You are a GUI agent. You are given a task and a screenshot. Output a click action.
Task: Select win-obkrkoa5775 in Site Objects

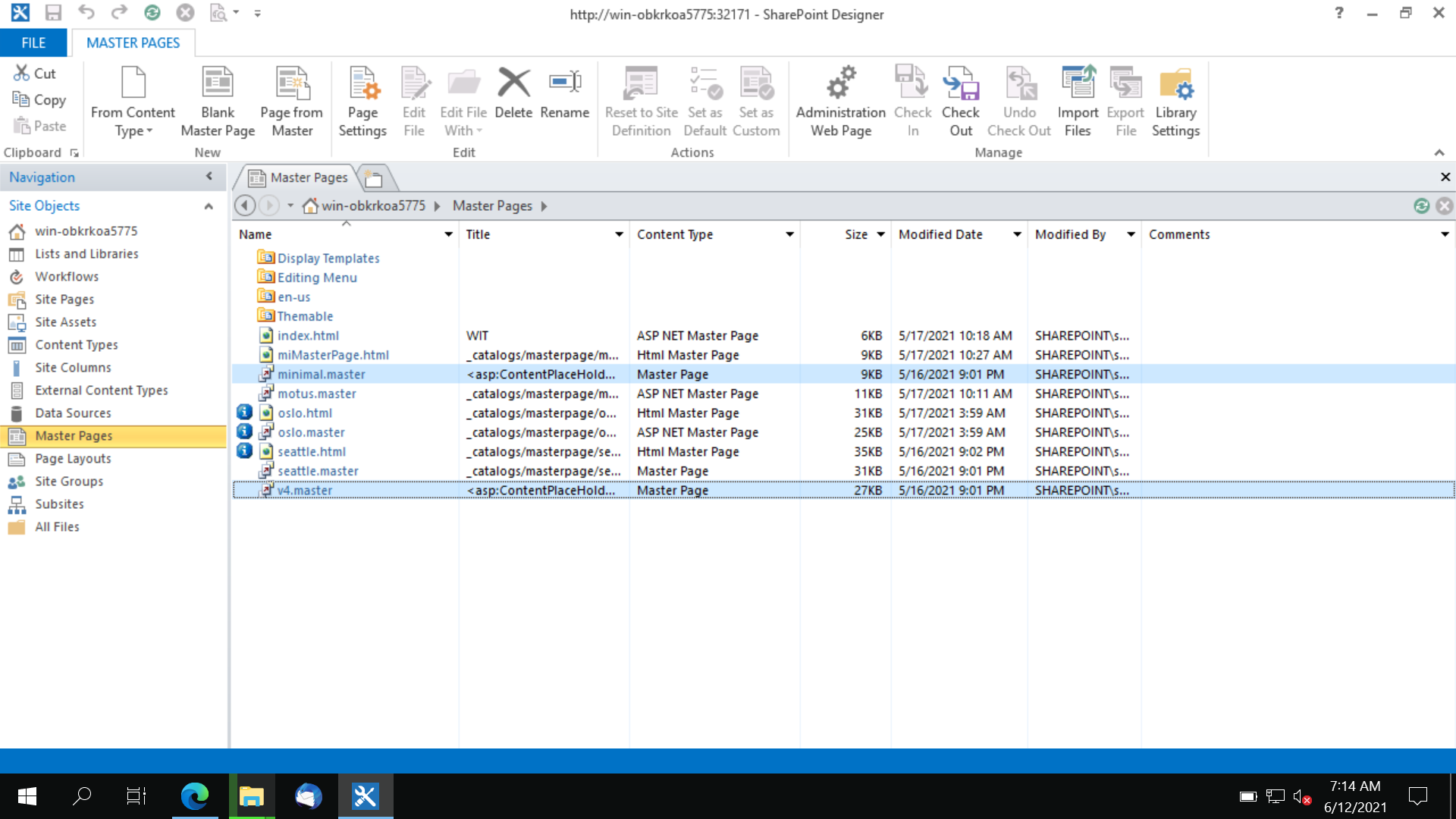tap(86, 231)
